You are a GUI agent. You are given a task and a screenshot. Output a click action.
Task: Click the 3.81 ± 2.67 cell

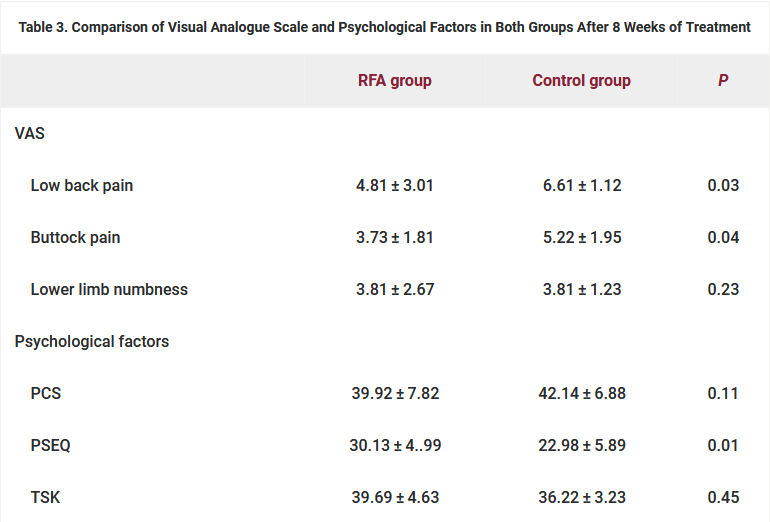click(x=395, y=289)
